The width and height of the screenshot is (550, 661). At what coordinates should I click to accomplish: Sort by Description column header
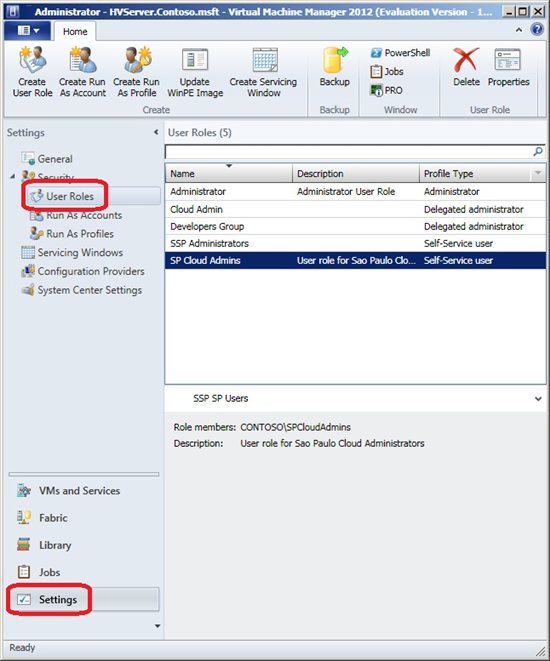point(355,173)
